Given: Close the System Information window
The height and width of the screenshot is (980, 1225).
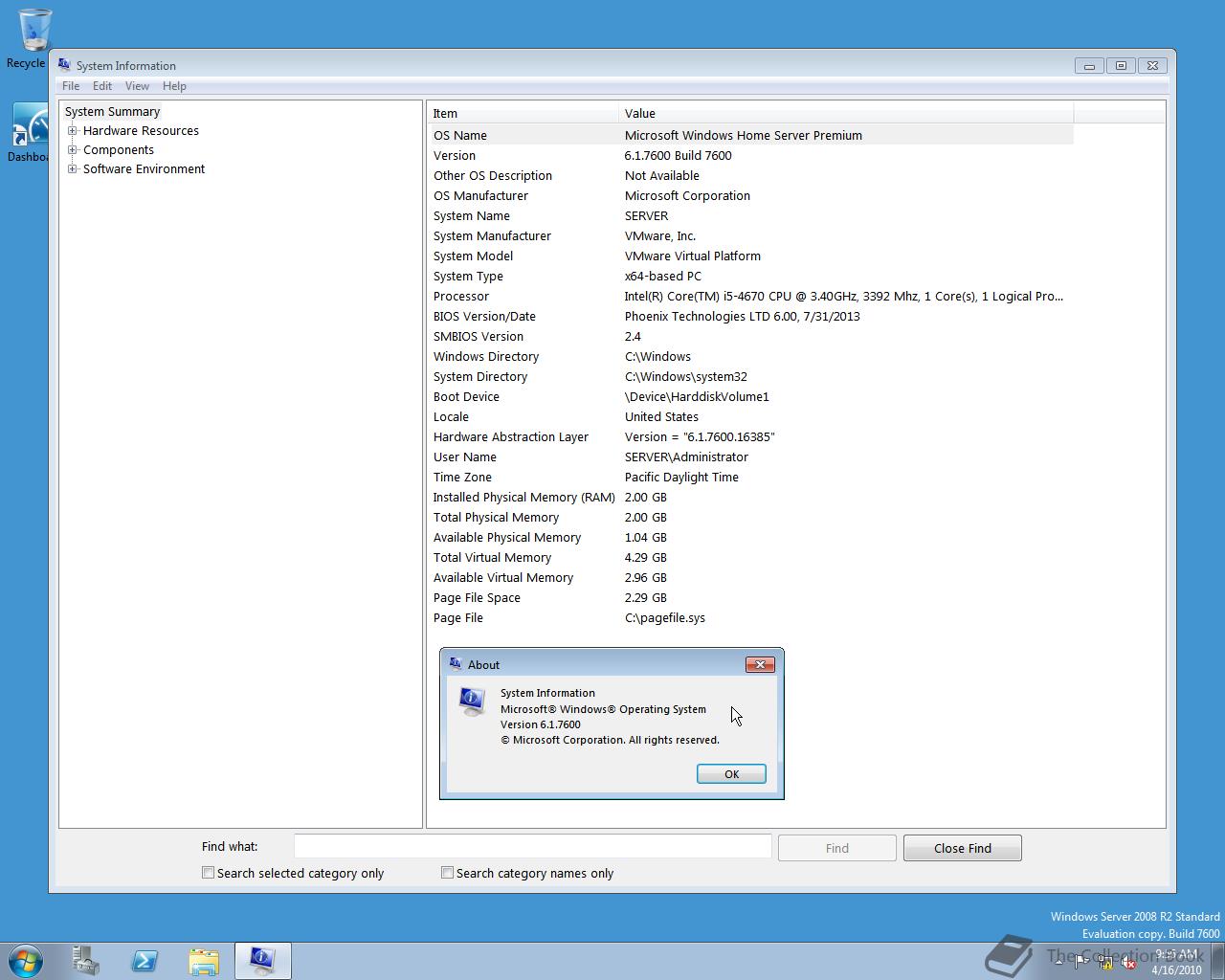Looking at the screenshot, I should pyautogui.click(x=1153, y=65).
